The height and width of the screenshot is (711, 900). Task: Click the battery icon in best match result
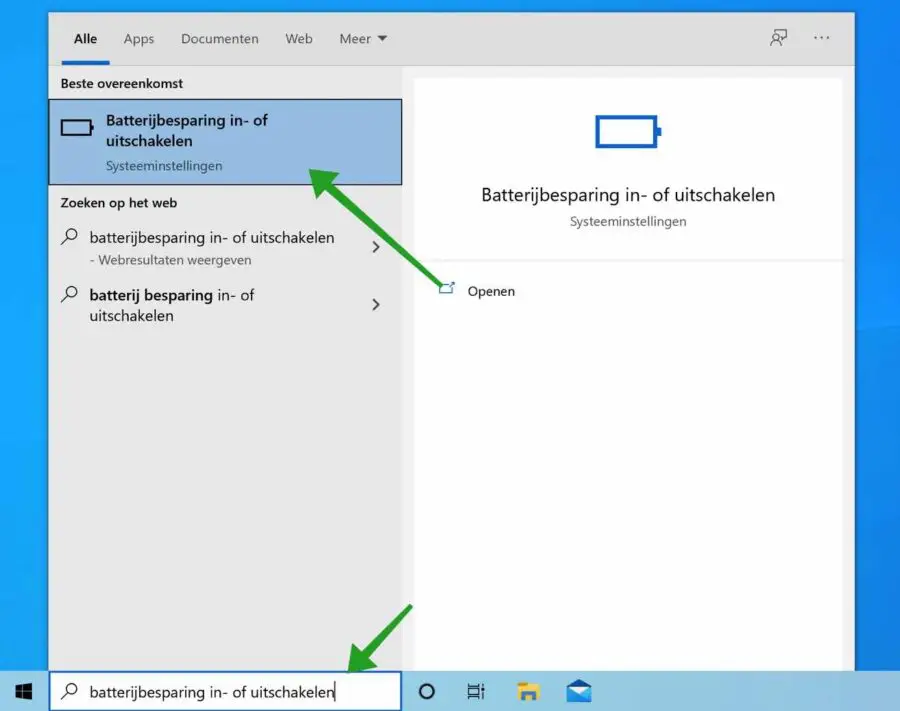pyautogui.click(x=77, y=127)
